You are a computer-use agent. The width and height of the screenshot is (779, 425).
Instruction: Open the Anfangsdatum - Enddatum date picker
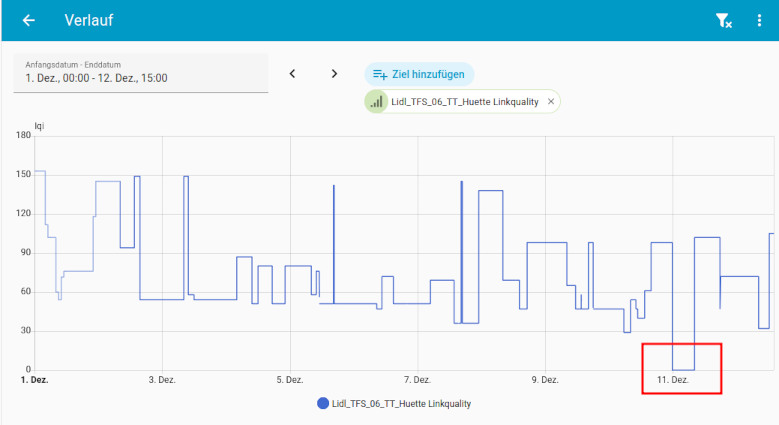click(140, 72)
